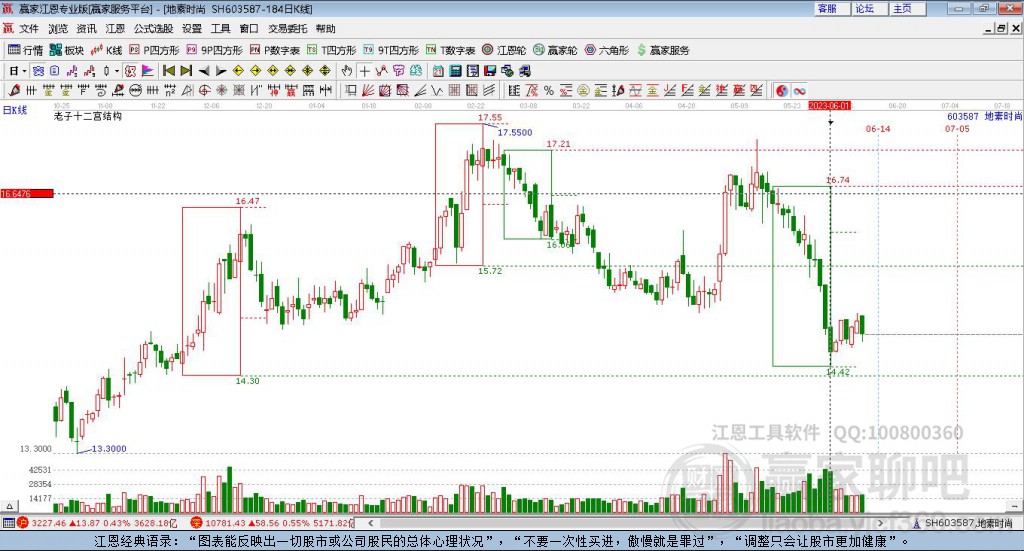
Task: Open the calculator tool
Action: click(455, 71)
